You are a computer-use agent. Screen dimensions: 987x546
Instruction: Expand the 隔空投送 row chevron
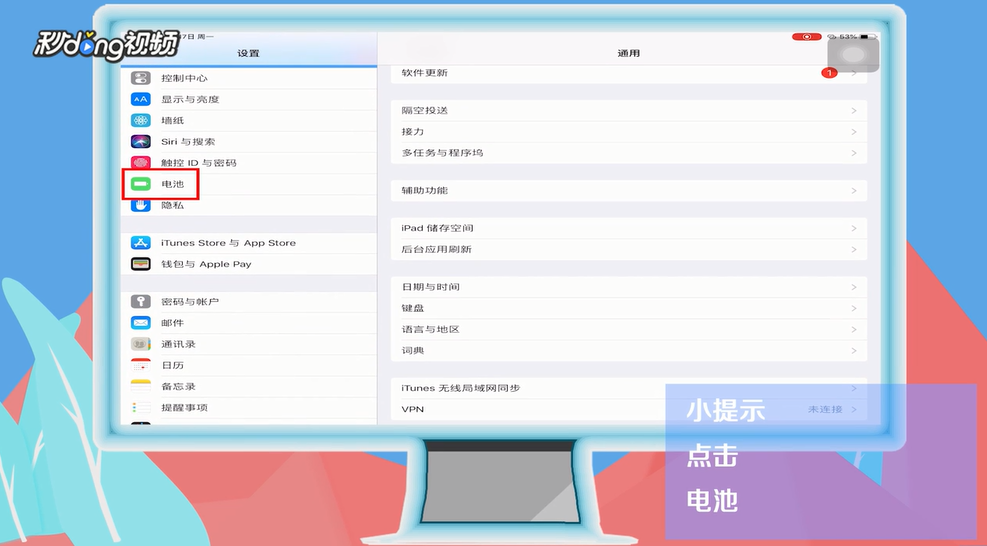[854, 111]
